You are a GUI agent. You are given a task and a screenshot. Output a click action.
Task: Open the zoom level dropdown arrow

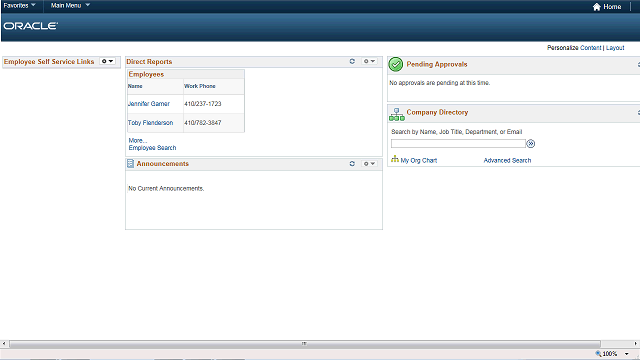[627, 354]
